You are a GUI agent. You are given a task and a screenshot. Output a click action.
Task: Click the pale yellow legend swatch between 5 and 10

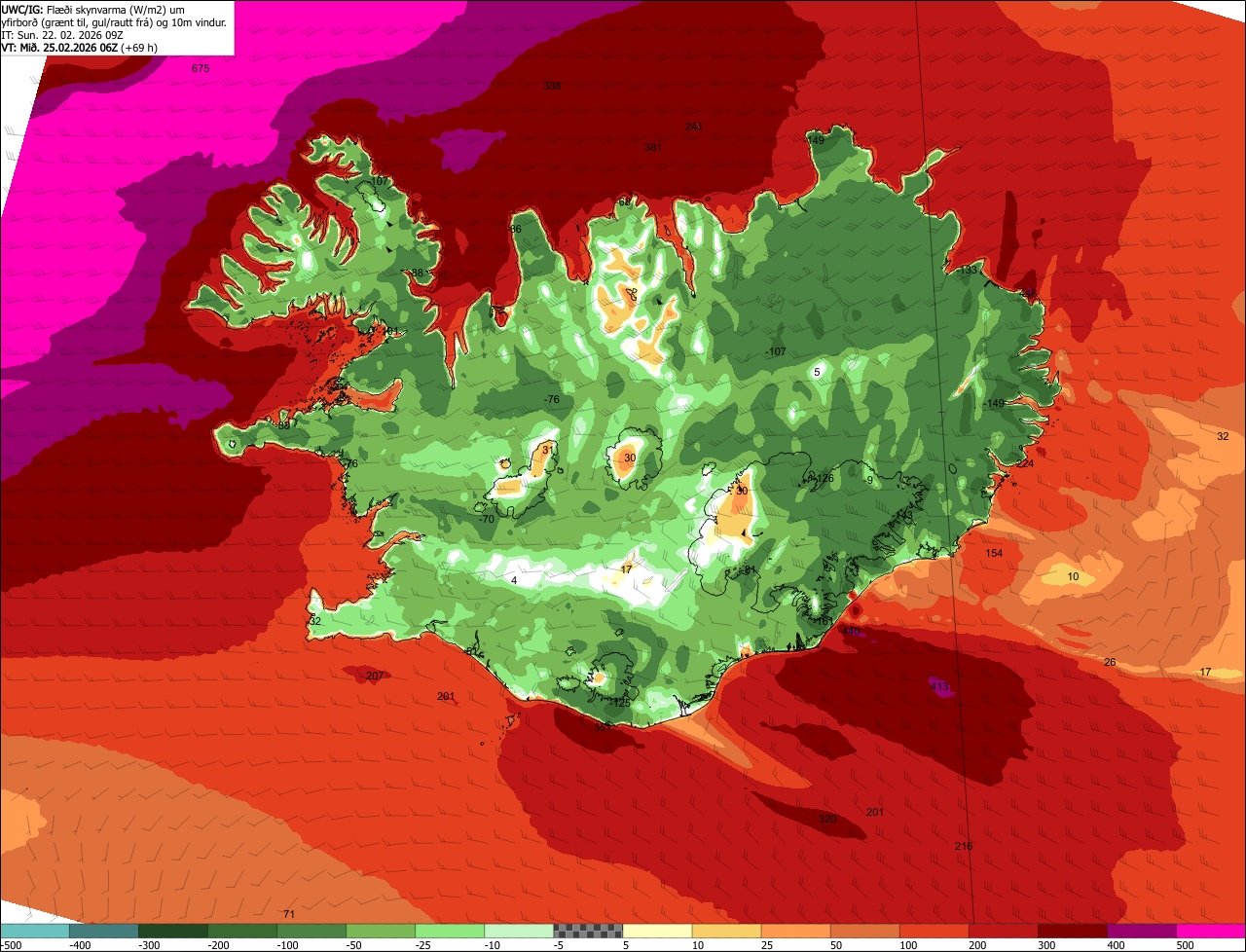tap(657, 931)
